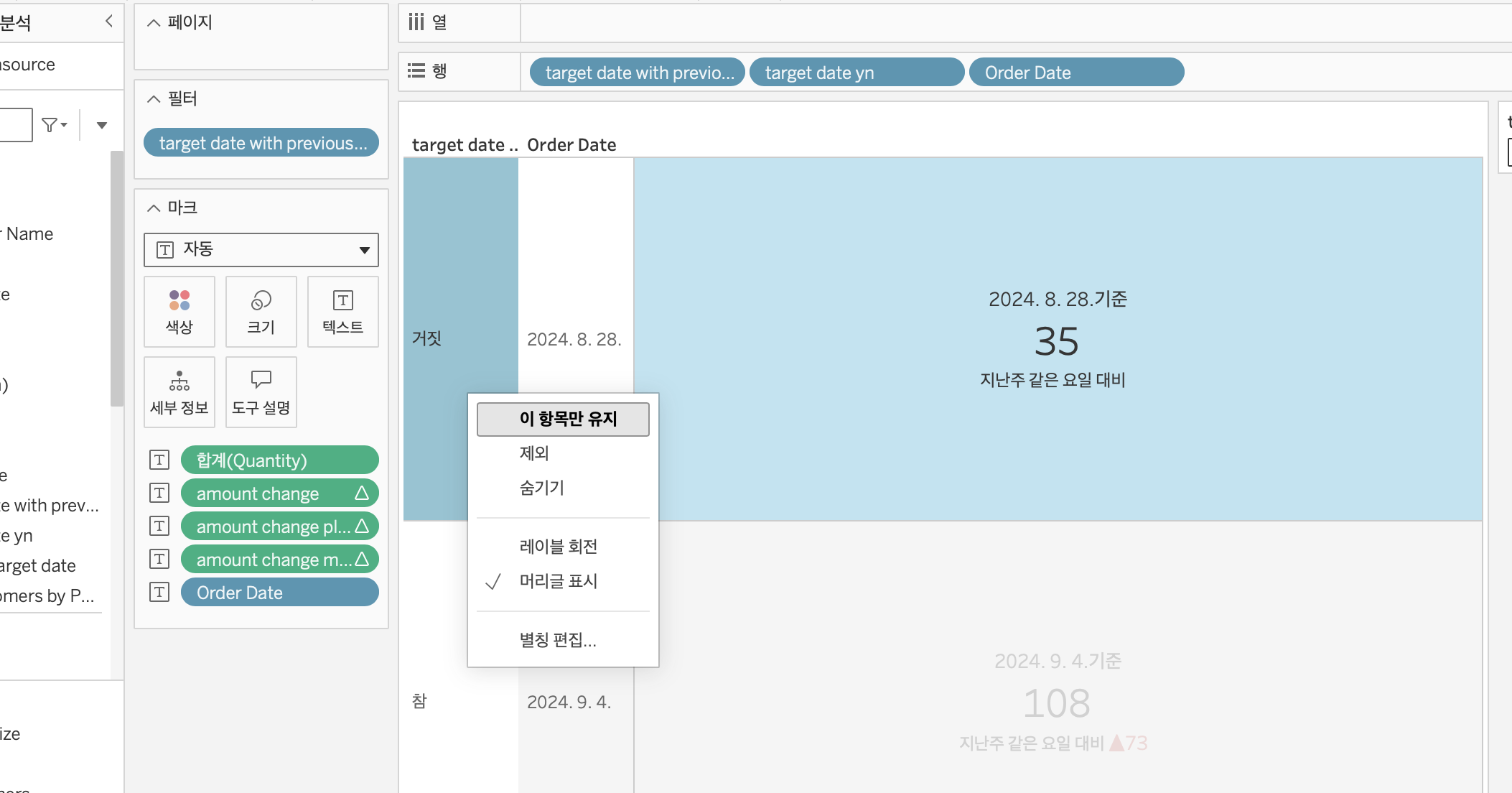The width and height of the screenshot is (1512, 793).
Task: Collapse the 필터 shelf section
Action: pyautogui.click(x=154, y=99)
